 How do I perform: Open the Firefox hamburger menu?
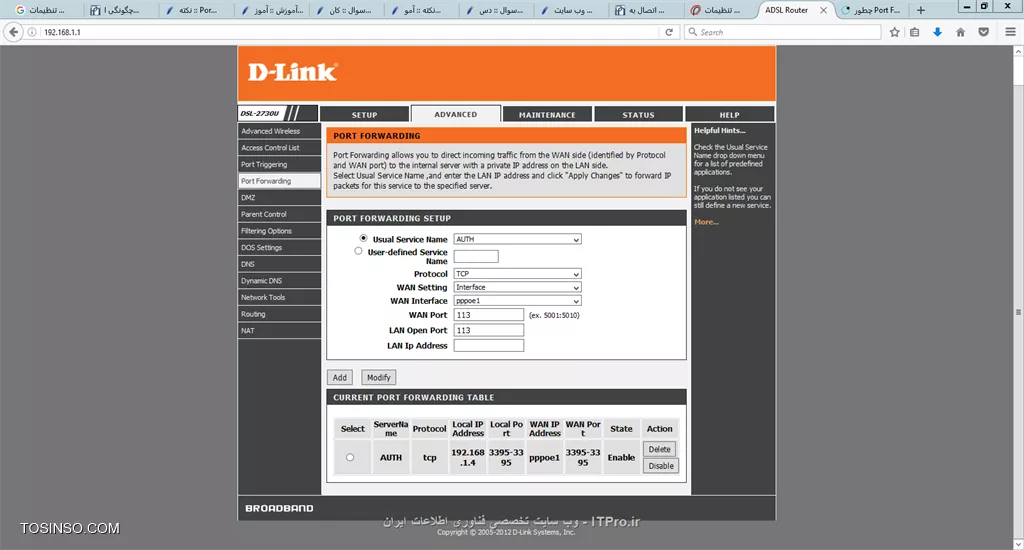[1010, 32]
